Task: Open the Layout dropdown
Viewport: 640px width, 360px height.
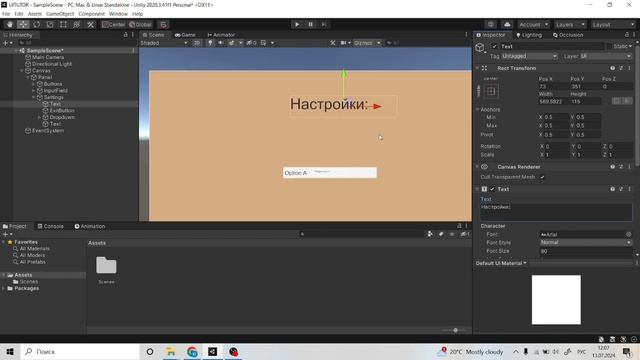Action: [x=613, y=24]
